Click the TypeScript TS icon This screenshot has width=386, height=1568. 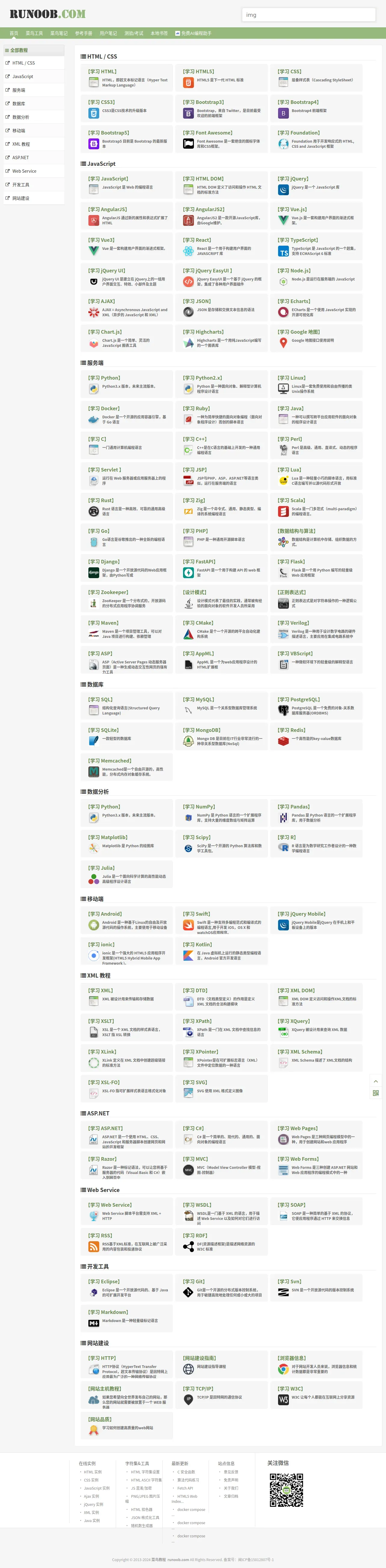[x=283, y=251]
